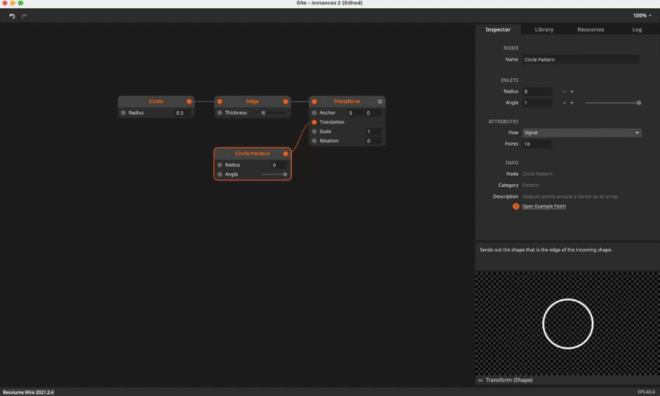
Task: Click the Circle node output port
Action: [189, 101]
